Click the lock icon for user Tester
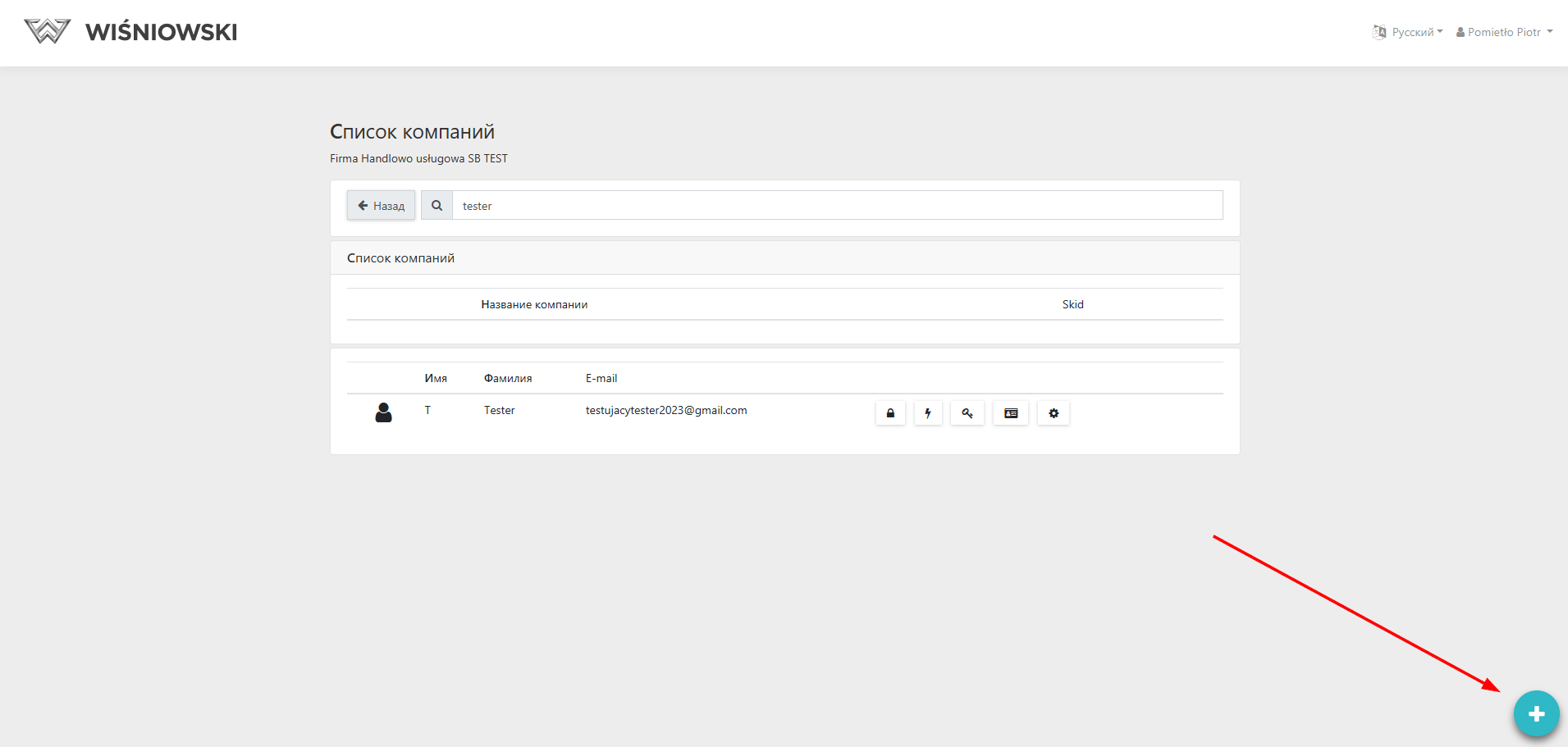Viewport: 1568px width, 747px height. pyautogui.click(x=890, y=413)
